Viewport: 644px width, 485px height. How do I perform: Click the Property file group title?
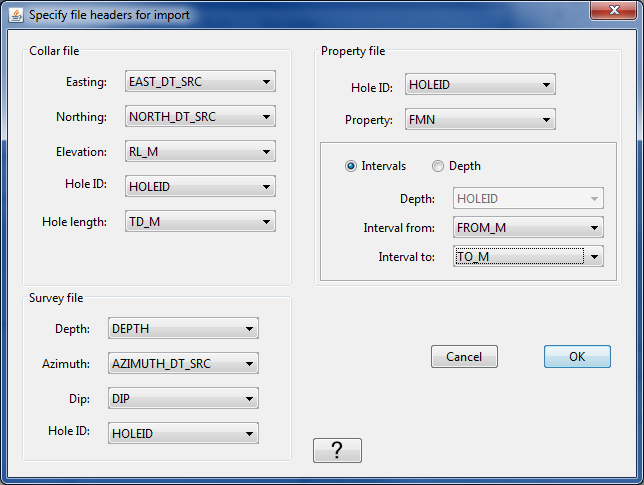click(353, 51)
